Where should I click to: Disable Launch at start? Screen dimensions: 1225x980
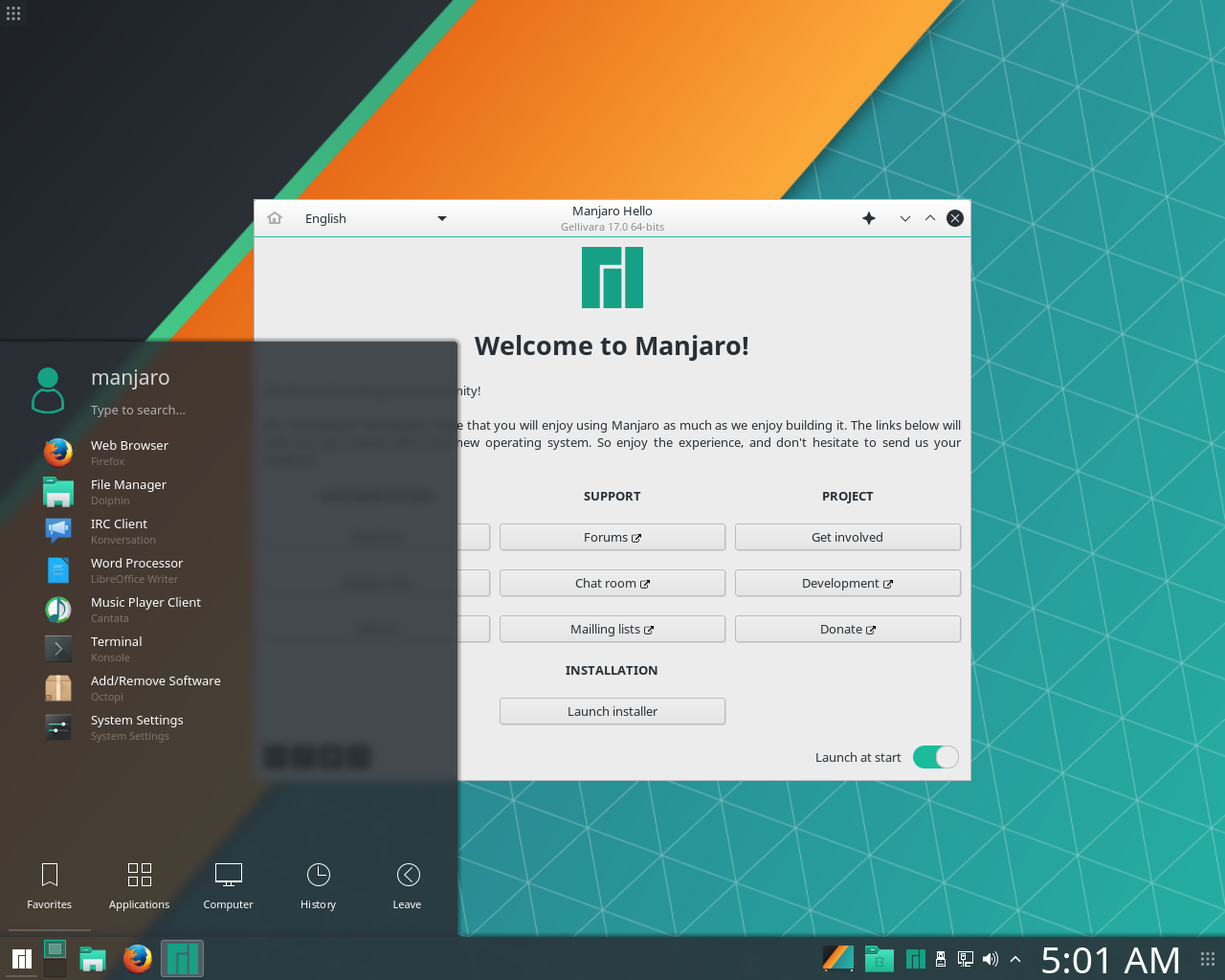click(x=935, y=757)
